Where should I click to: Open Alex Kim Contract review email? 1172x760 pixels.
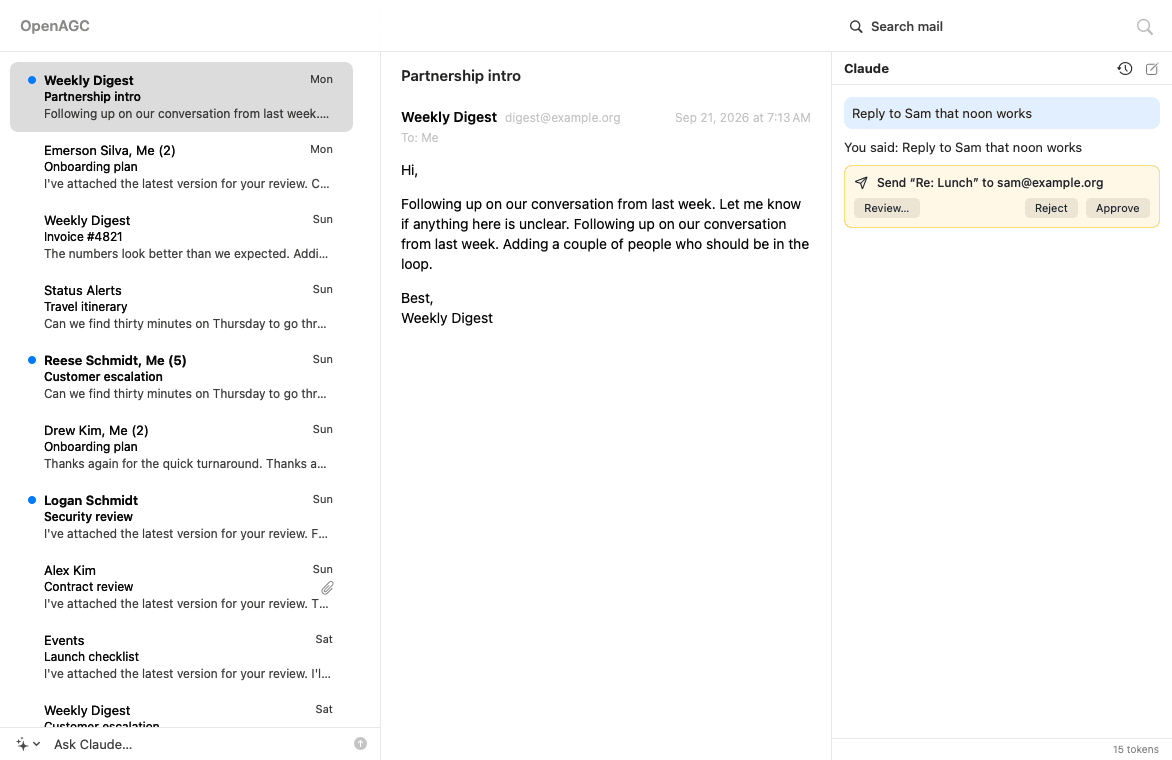click(182, 587)
